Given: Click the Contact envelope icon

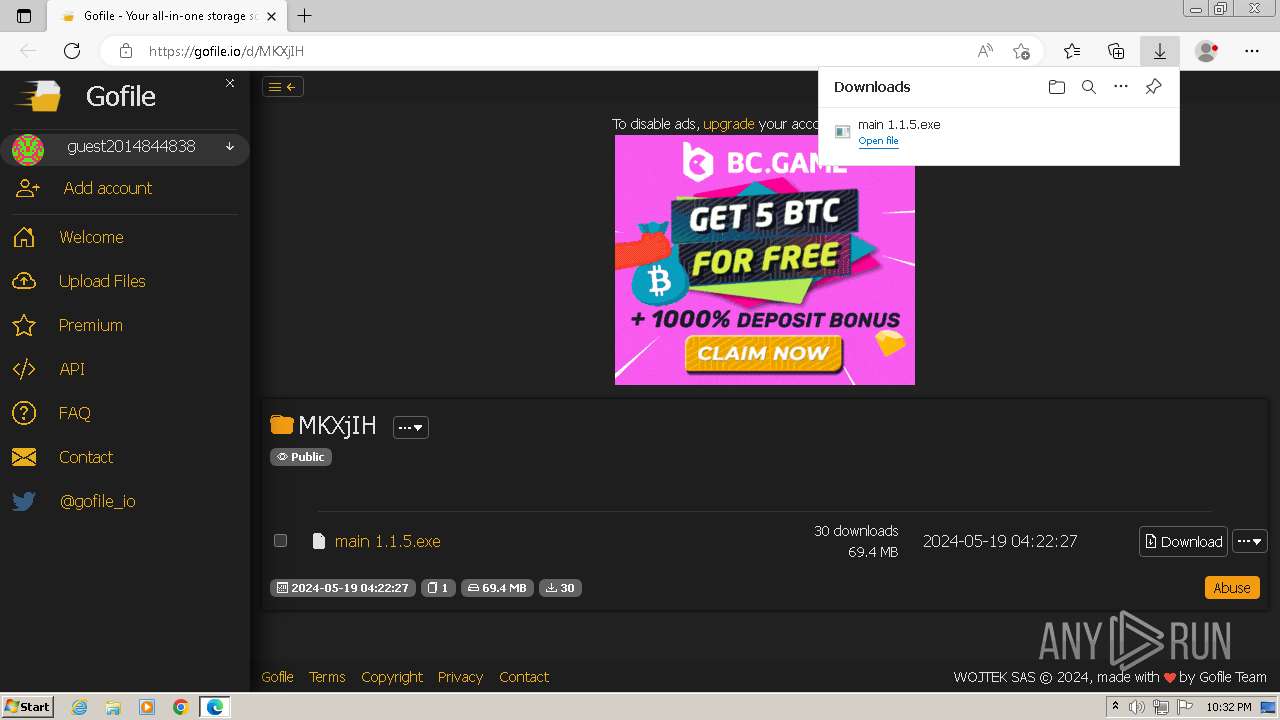Looking at the screenshot, I should pyautogui.click(x=24, y=457).
